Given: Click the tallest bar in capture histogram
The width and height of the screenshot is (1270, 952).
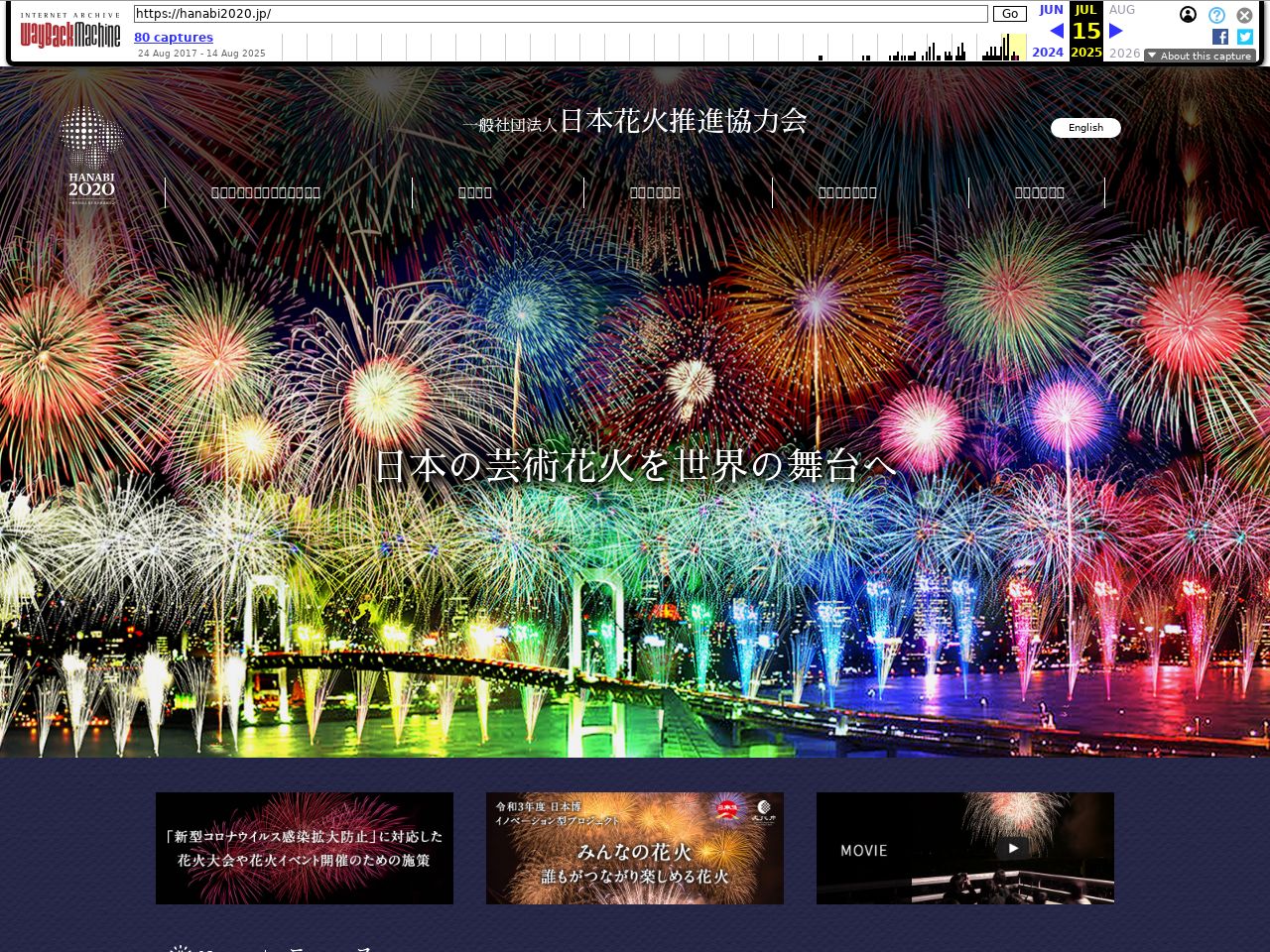Looking at the screenshot, I should pyautogui.click(x=1010, y=48).
